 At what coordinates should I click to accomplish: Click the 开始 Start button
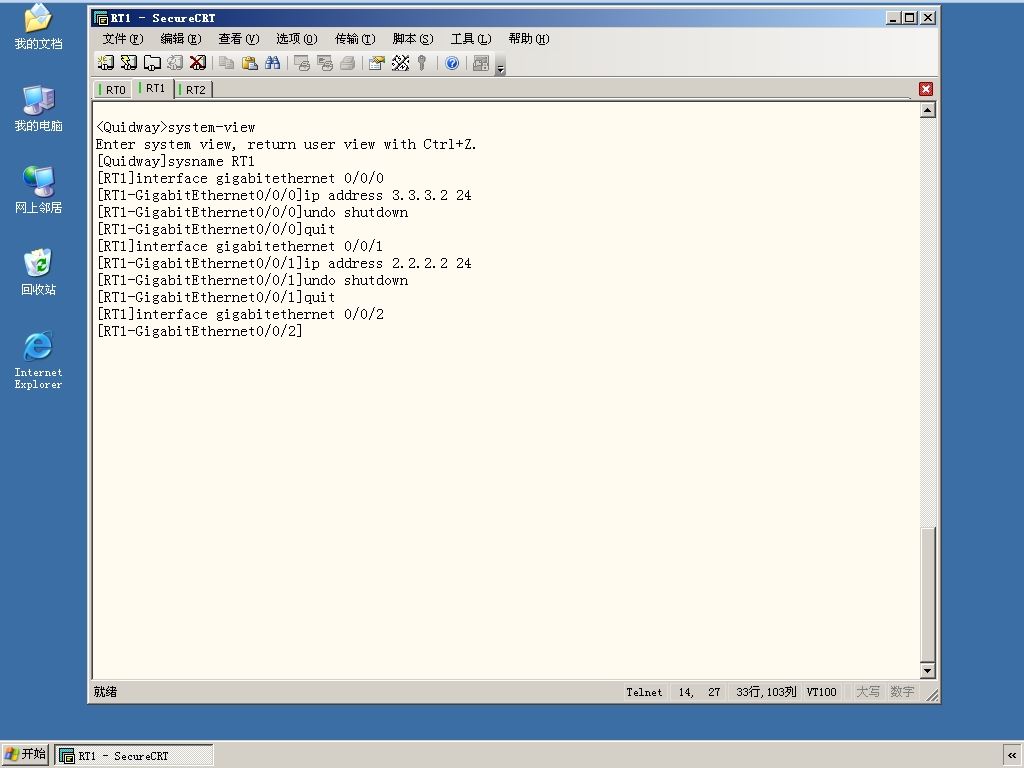pos(25,754)
